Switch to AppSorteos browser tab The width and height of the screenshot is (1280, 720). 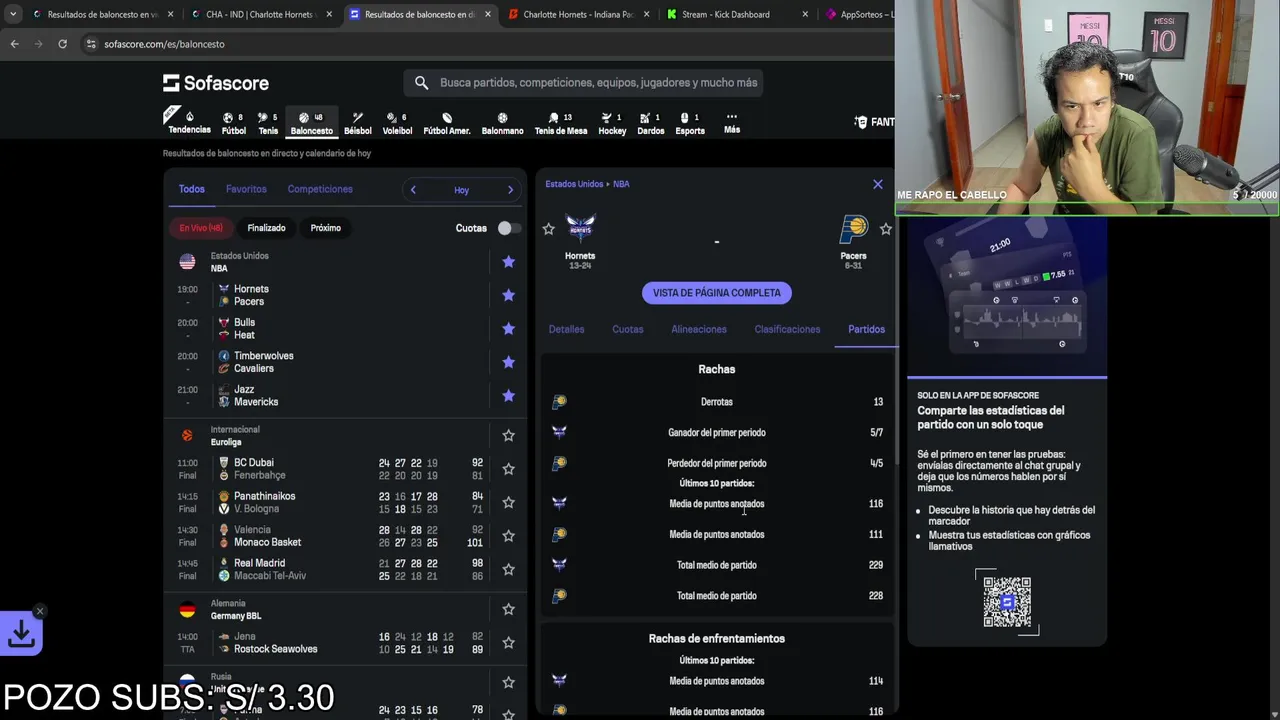tap(860, 14)
